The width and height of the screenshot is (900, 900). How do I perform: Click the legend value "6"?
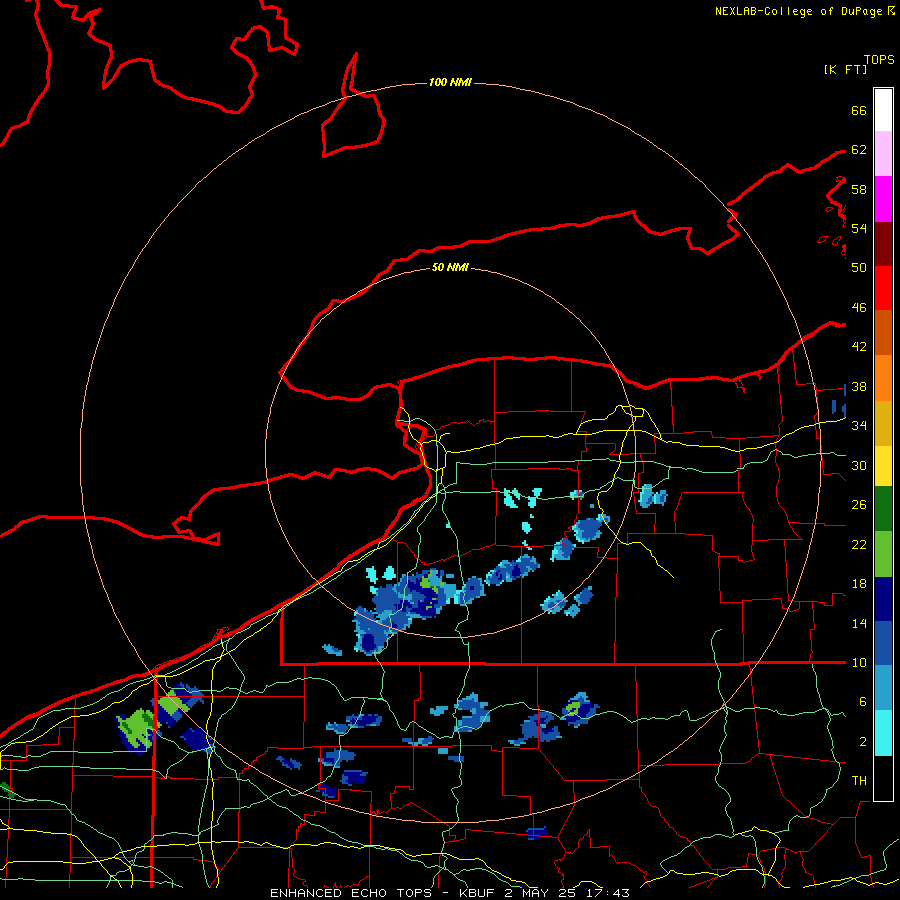point(862,702)
